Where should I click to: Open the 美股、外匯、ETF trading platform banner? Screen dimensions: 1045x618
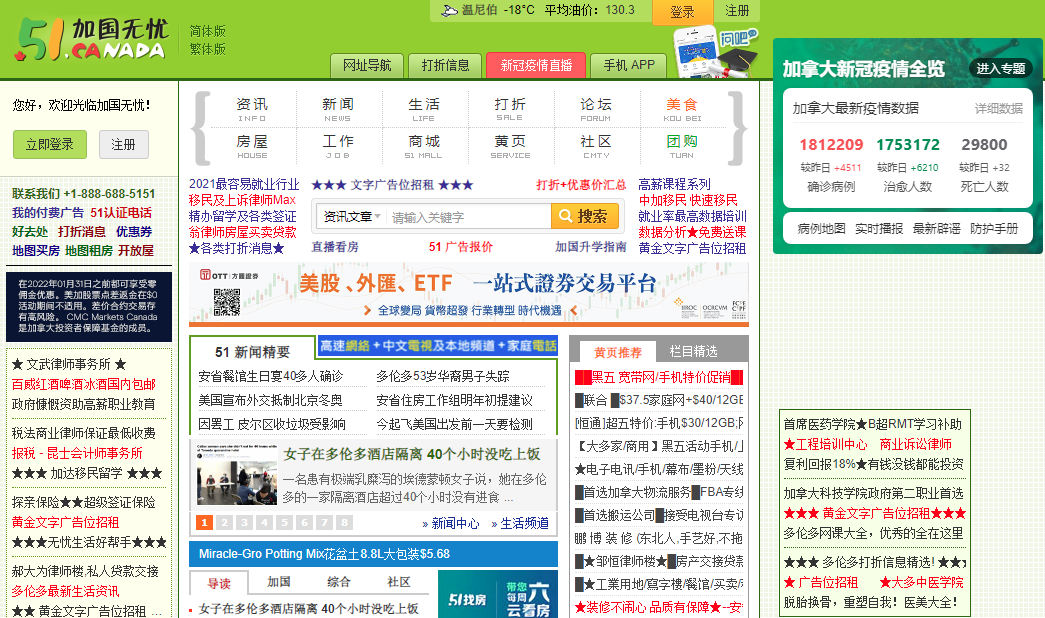click(469, 293)
